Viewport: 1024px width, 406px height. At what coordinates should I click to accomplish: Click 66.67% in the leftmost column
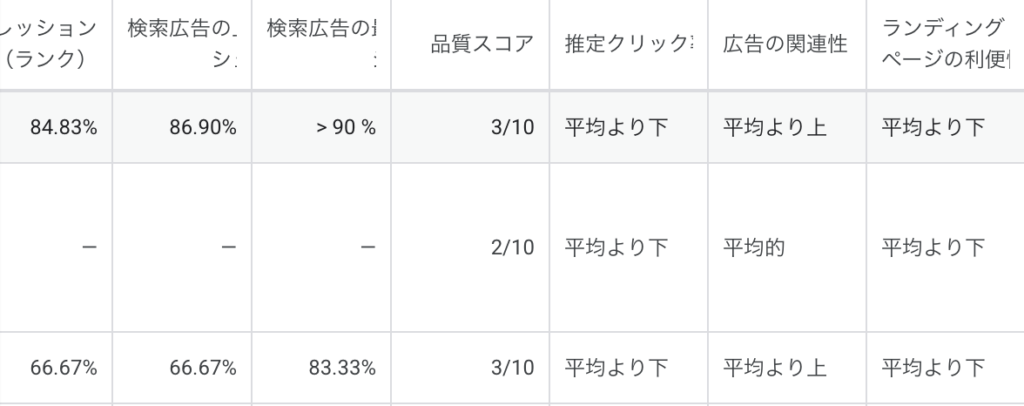point(63,368)
